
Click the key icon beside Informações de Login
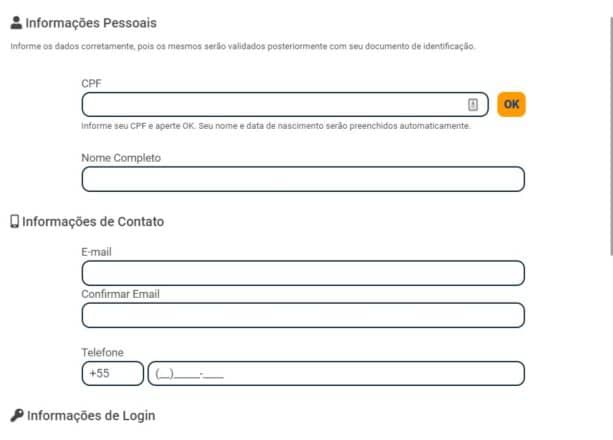(x=16, y=415)
